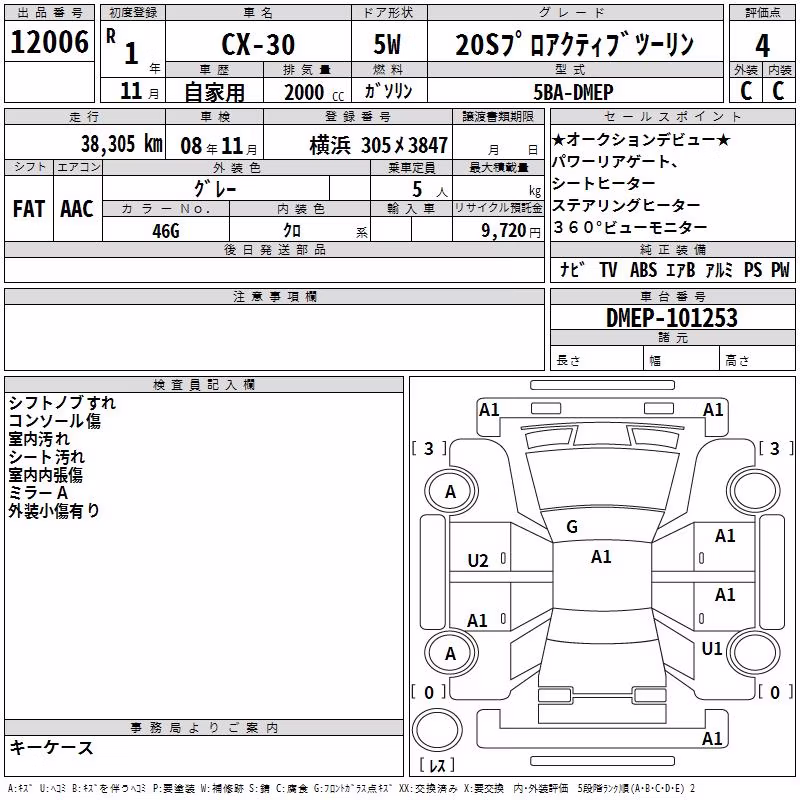Click the color number 46G
800x800 pixels.
click(x=166, y=231)
